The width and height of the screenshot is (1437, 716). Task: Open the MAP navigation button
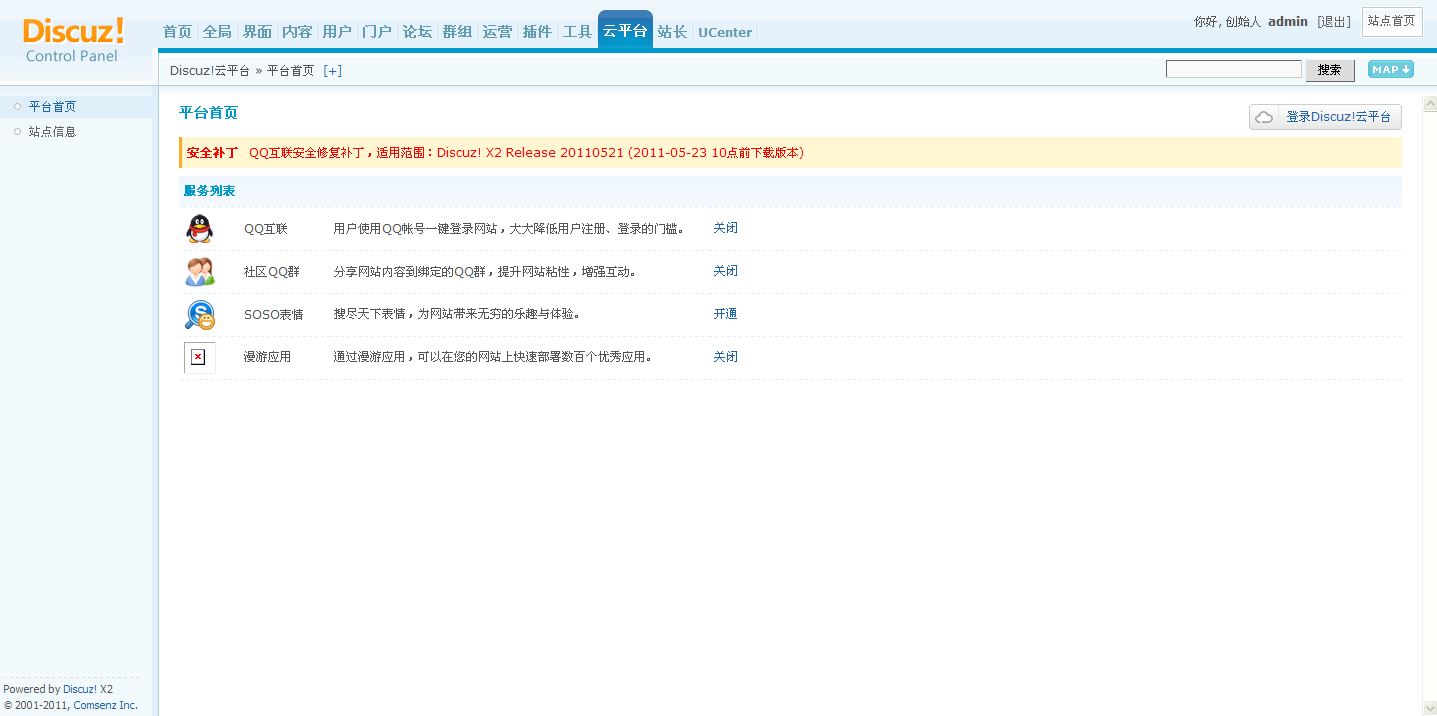(1390, 69)
